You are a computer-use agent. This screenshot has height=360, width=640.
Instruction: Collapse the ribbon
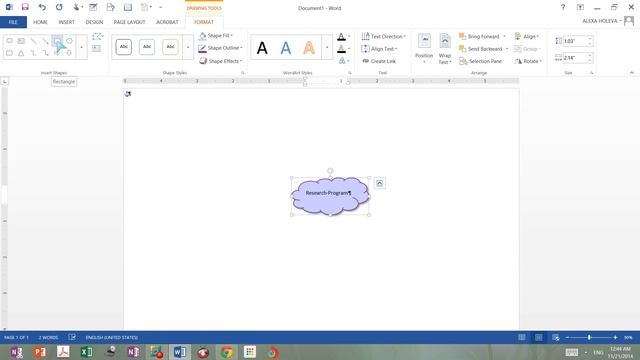[632, 73]
